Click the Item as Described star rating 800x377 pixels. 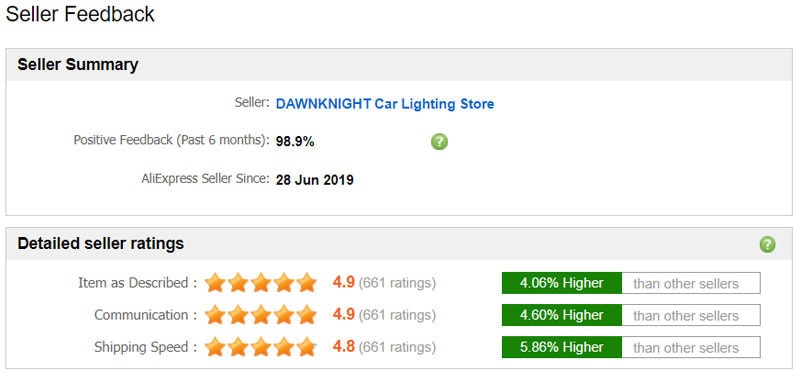click(x=261, y=283)
